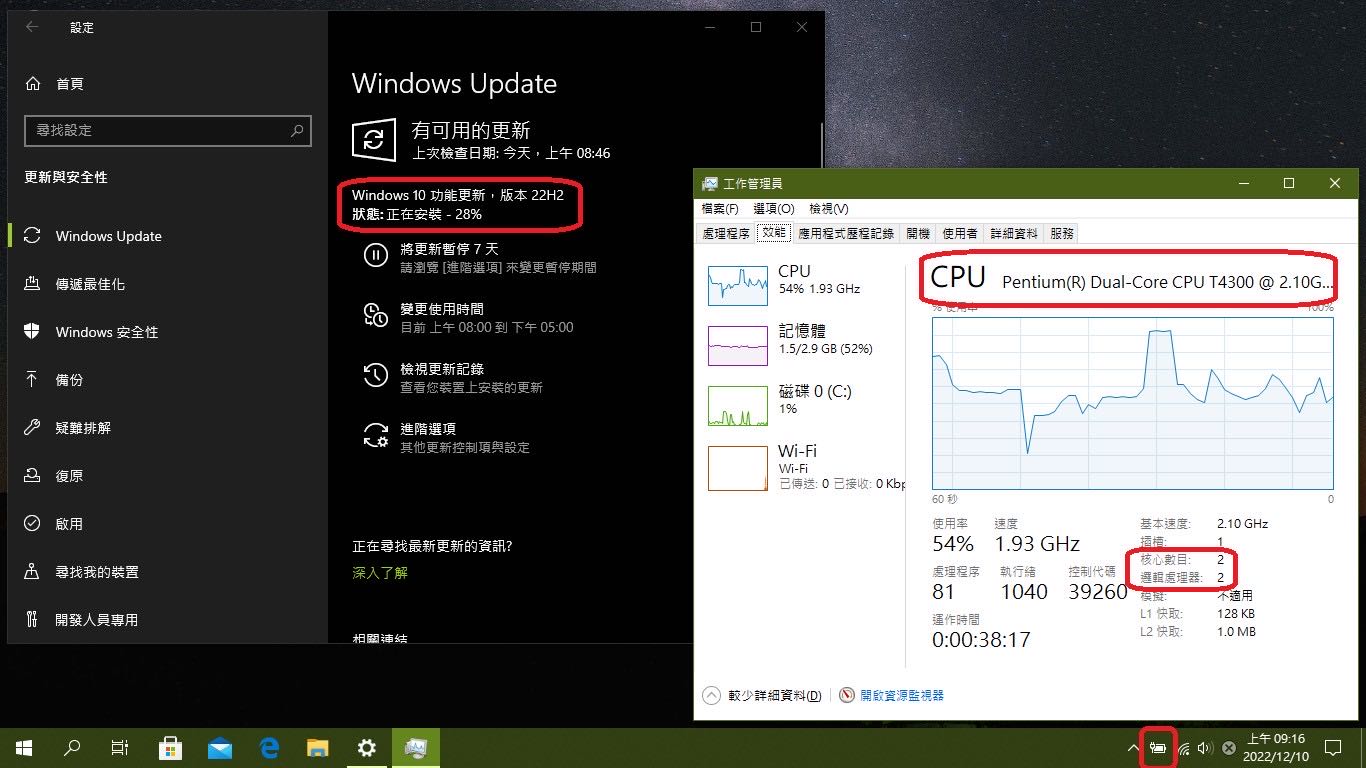
Task: Open Mail app from the taskbar
Action: click(x=219, y=747)
